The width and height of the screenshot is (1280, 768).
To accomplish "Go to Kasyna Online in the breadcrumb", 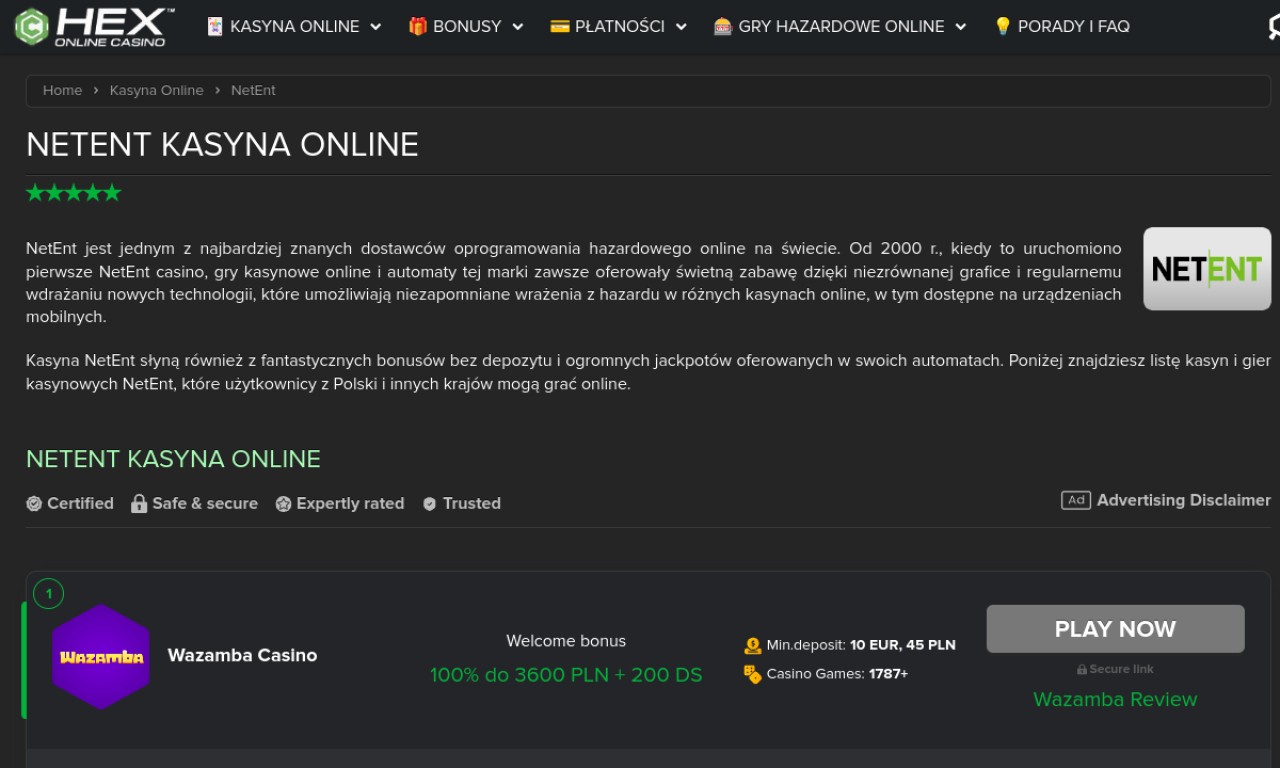I will click(x=156, y=90).
